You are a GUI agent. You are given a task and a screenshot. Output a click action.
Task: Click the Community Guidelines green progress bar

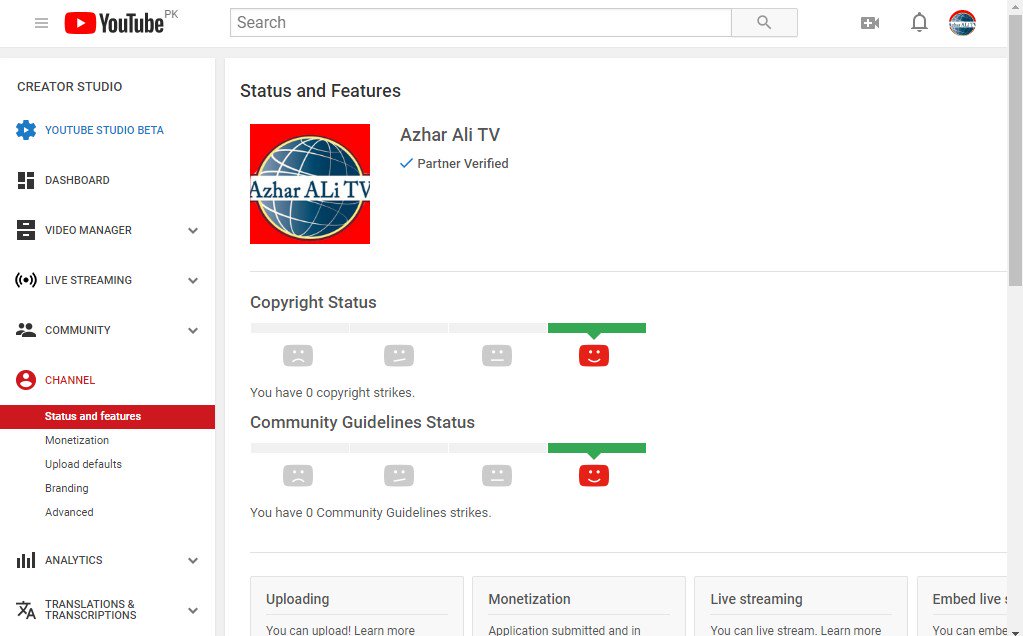[x=597, y=448]
